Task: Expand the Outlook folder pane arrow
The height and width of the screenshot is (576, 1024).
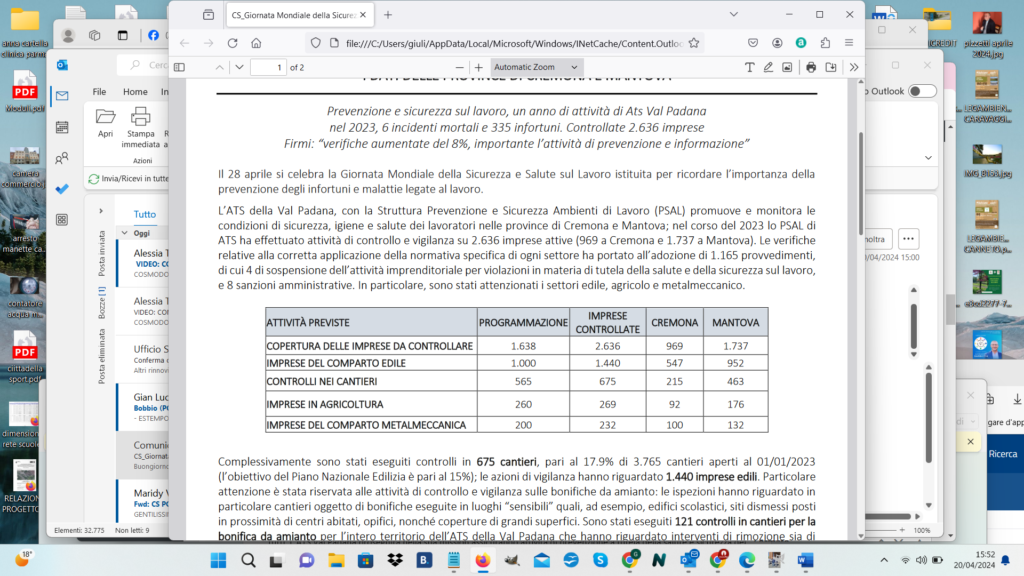Action: point(101,212)
